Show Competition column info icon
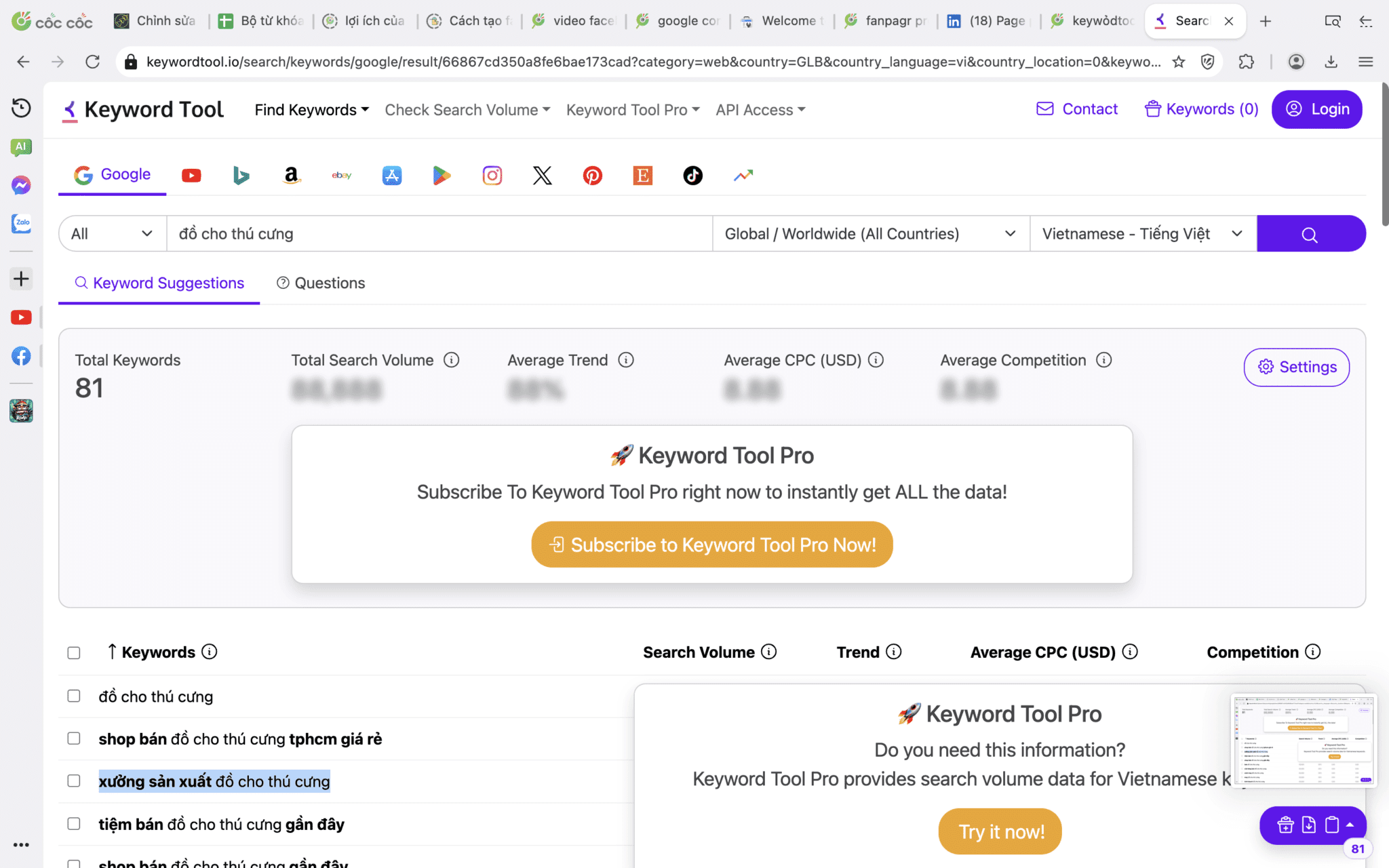Viewport: 1389px width, 868px height. pos(1313,652)
